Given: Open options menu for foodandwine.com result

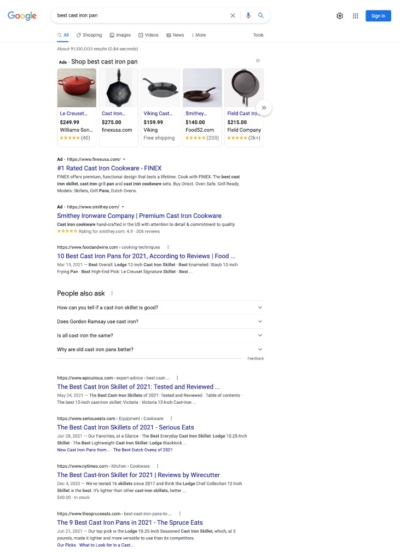Looking at the screenshot, I should click(x=168, y=247).
